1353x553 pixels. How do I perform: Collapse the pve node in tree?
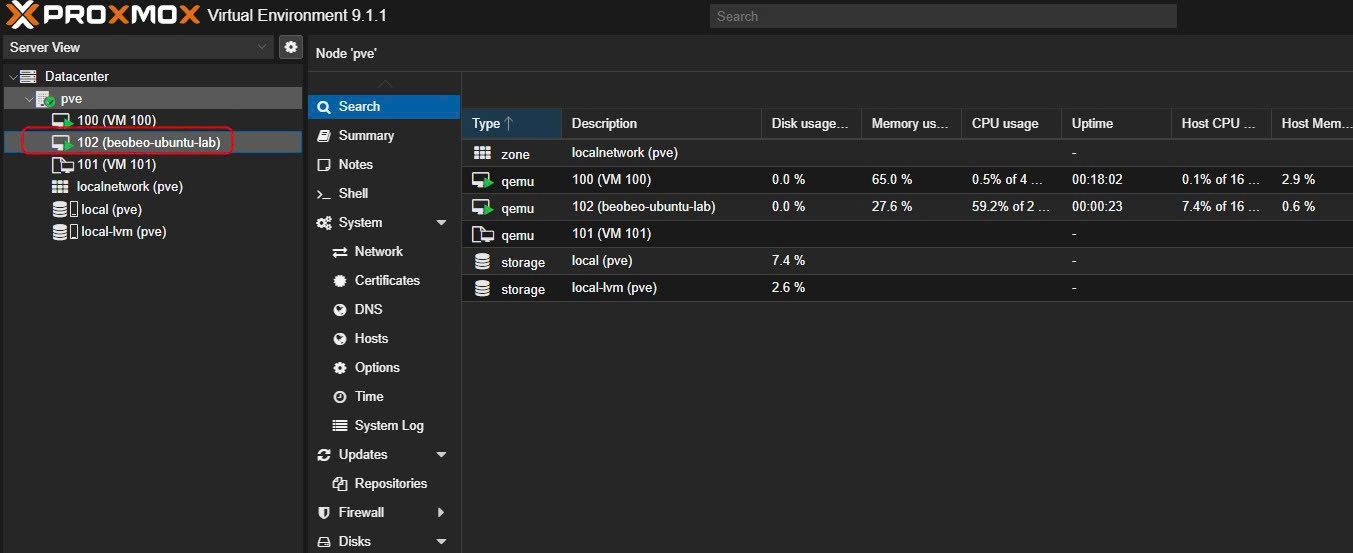28,99
